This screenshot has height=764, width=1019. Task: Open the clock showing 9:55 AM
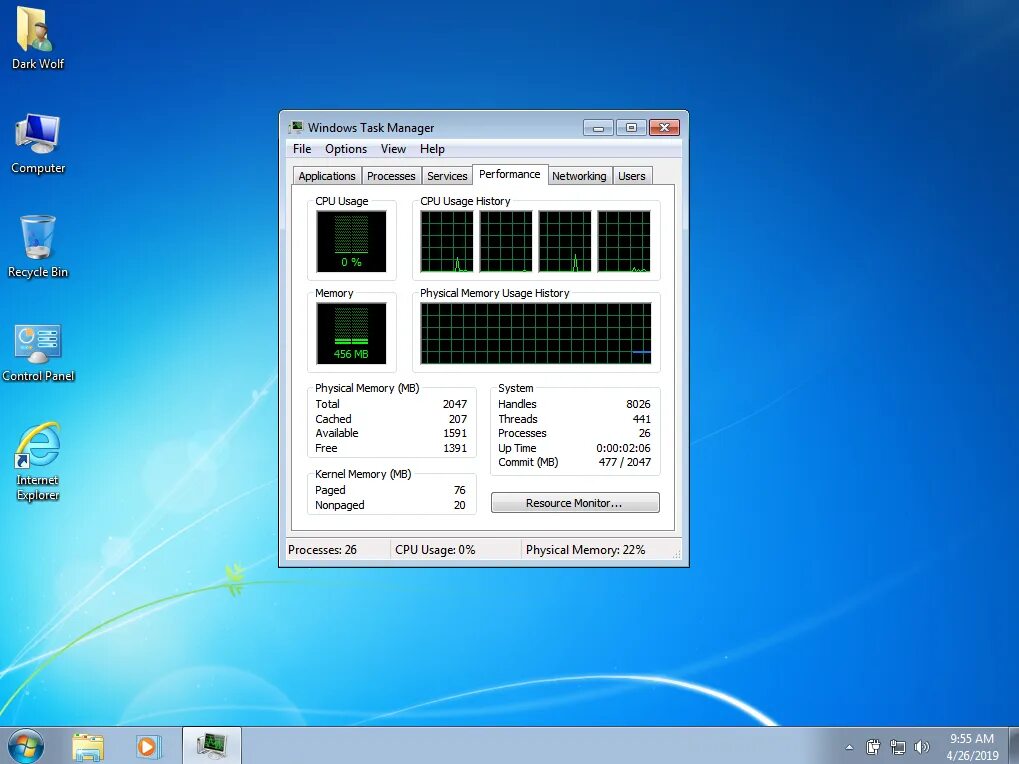pos(972,746)
